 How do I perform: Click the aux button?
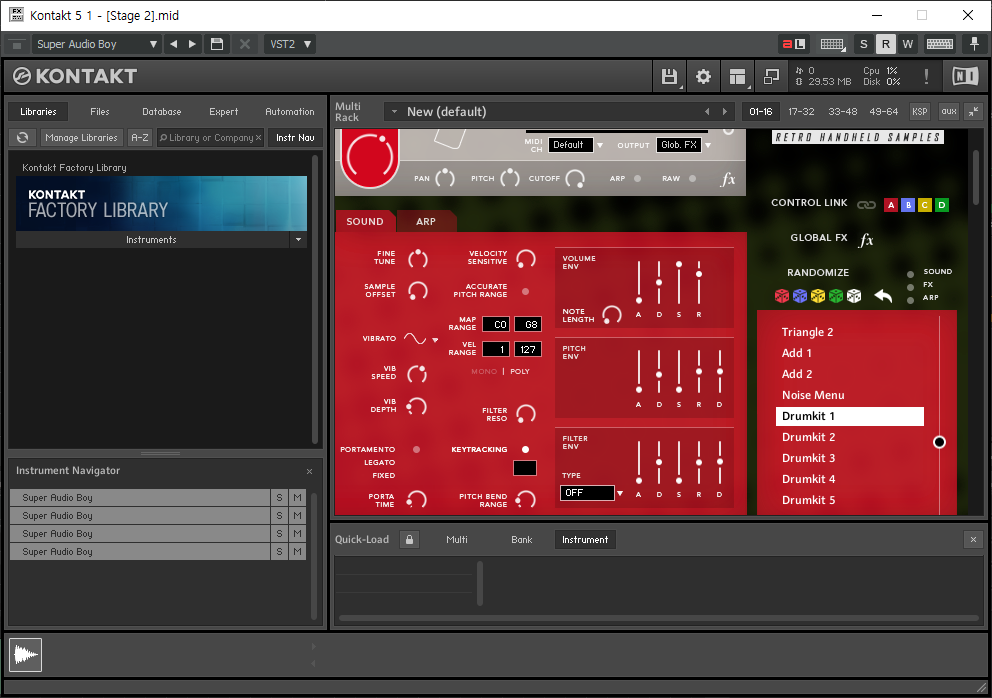pos(949,111)
